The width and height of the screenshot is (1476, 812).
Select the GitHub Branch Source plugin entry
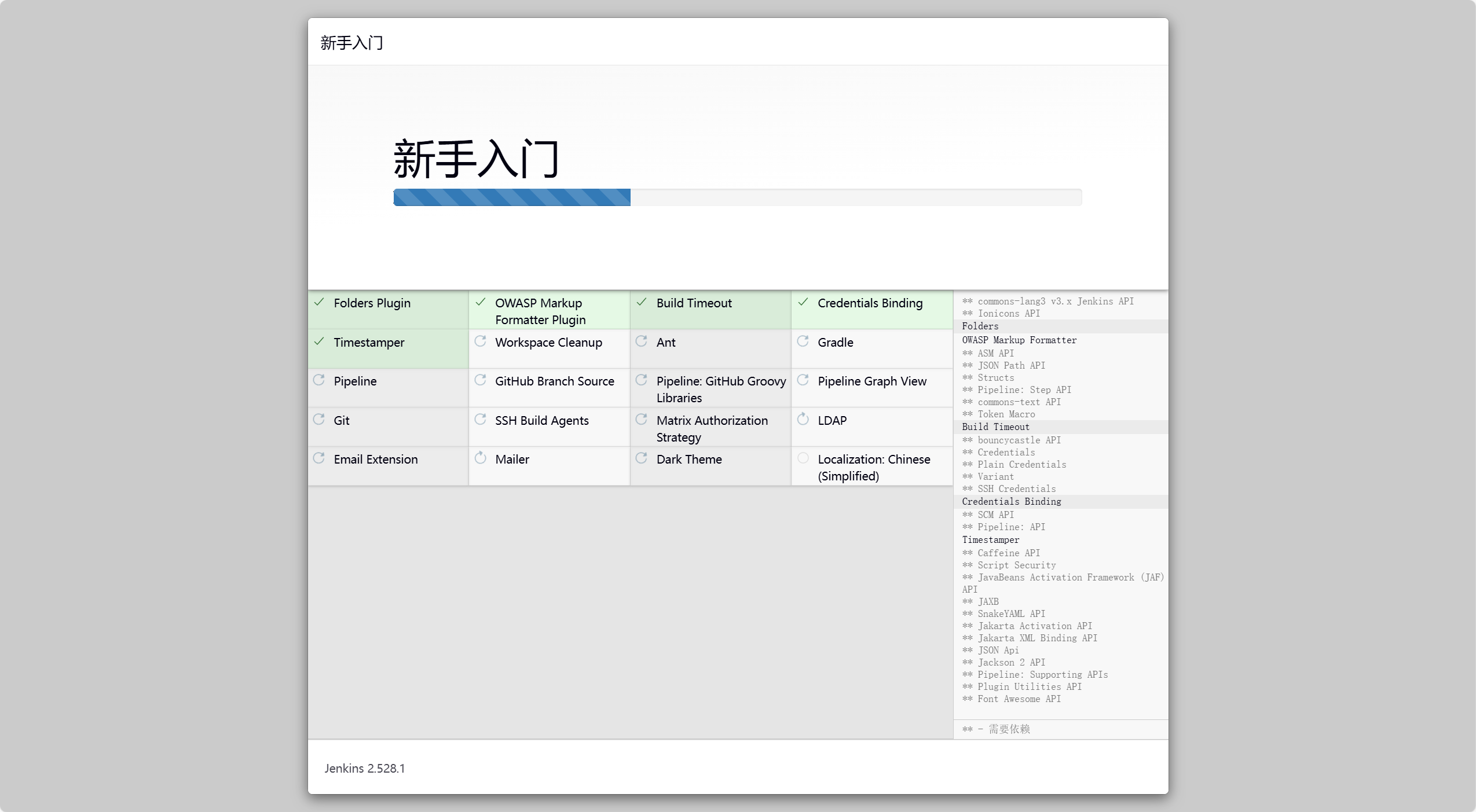coord(554,381)
